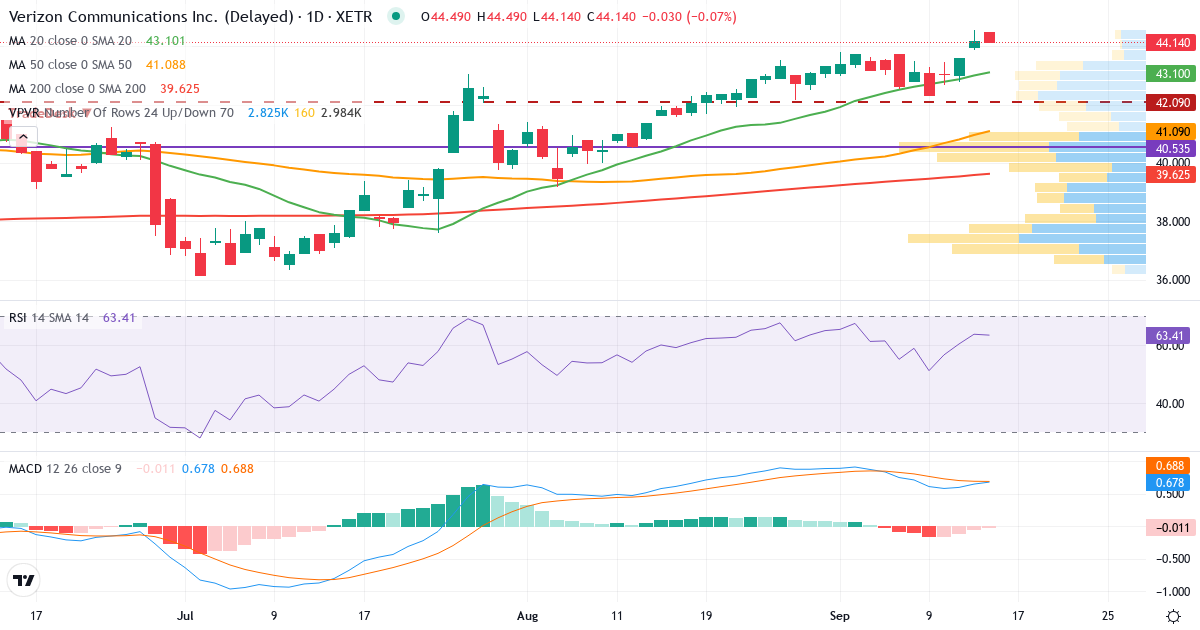1200x630 pixels.
Task: Click the green 43.100 price axis label
Action: 1172,74
